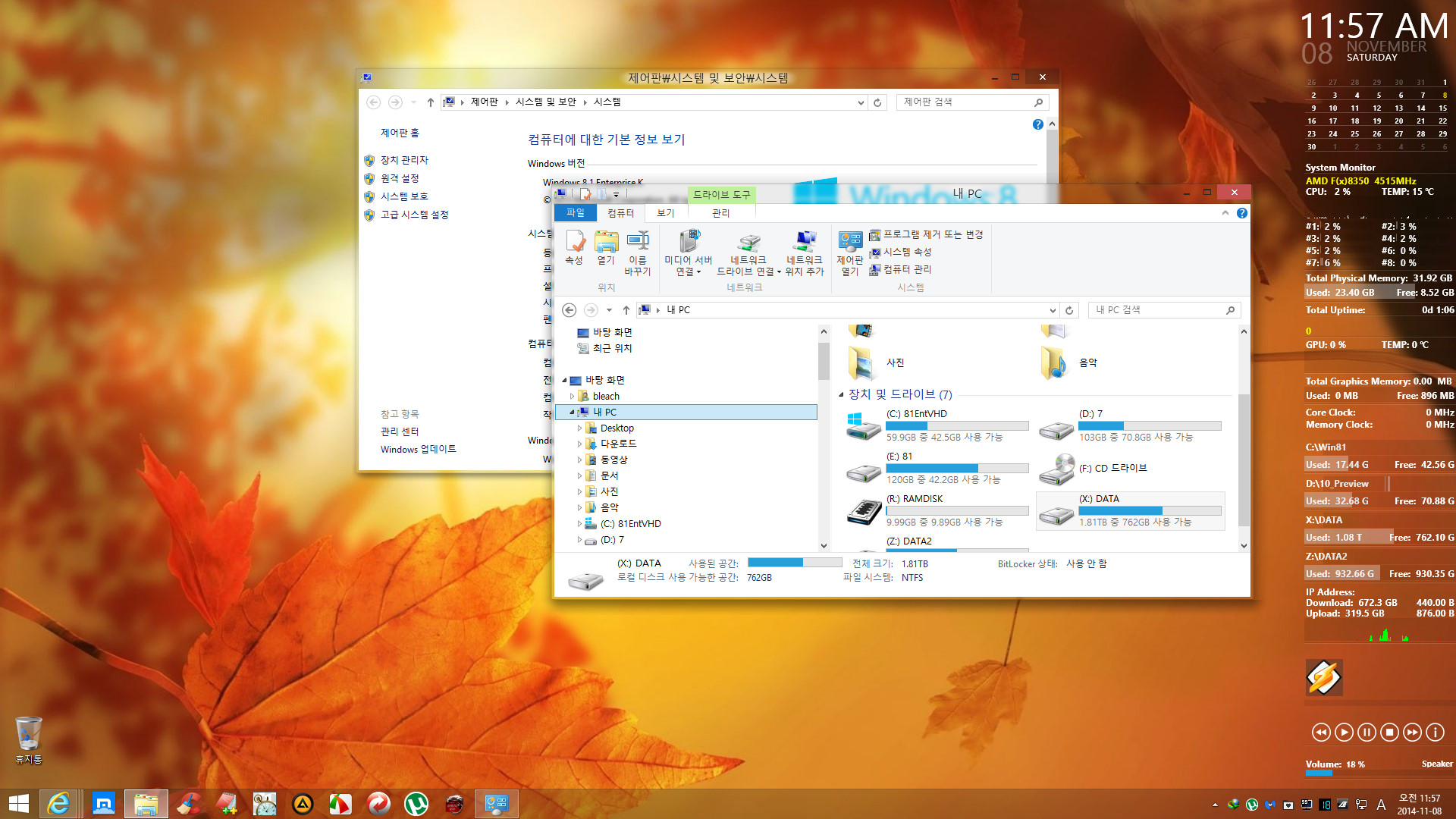The image size is (1456, 819).
Task: Play in the desktop media widget
Action: click(x=1344, y=732)
